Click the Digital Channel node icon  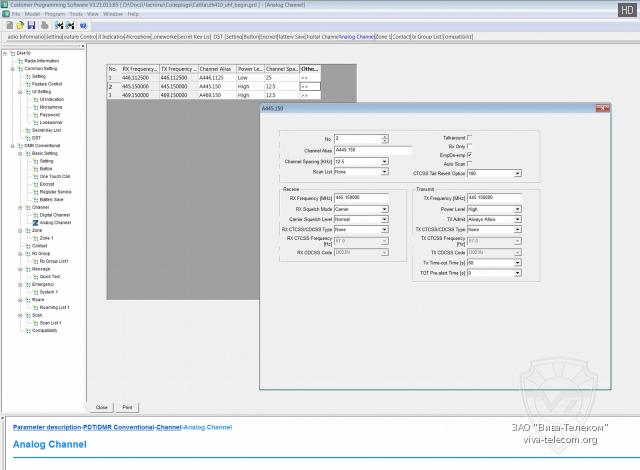pyautogui.click(x=36, y=215)
